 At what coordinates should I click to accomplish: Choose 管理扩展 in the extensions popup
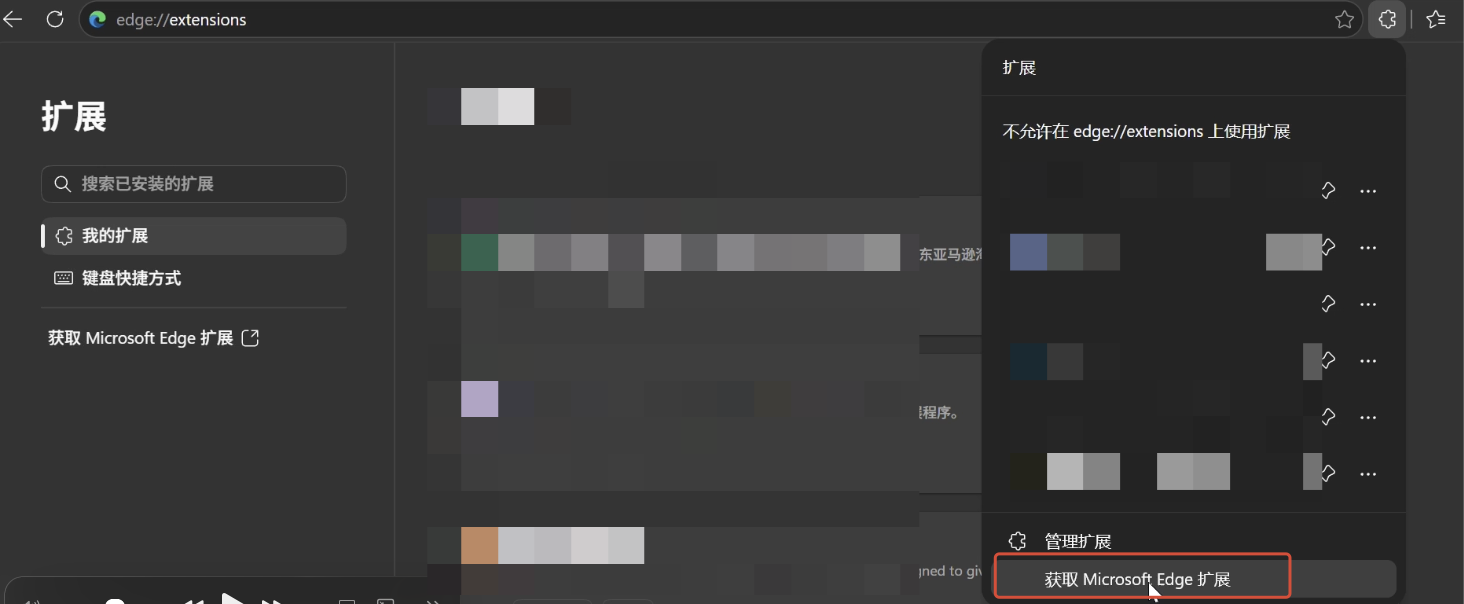point(1194,541)
